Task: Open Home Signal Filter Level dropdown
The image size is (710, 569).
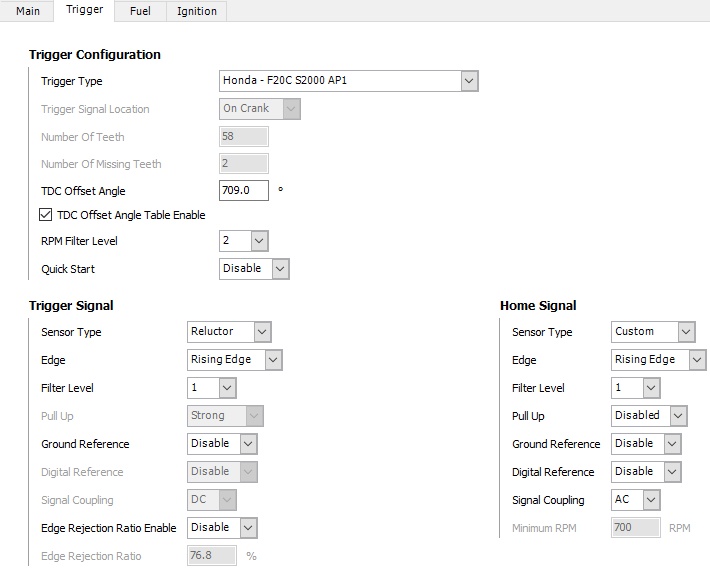Action: click(x=635, y=388)
